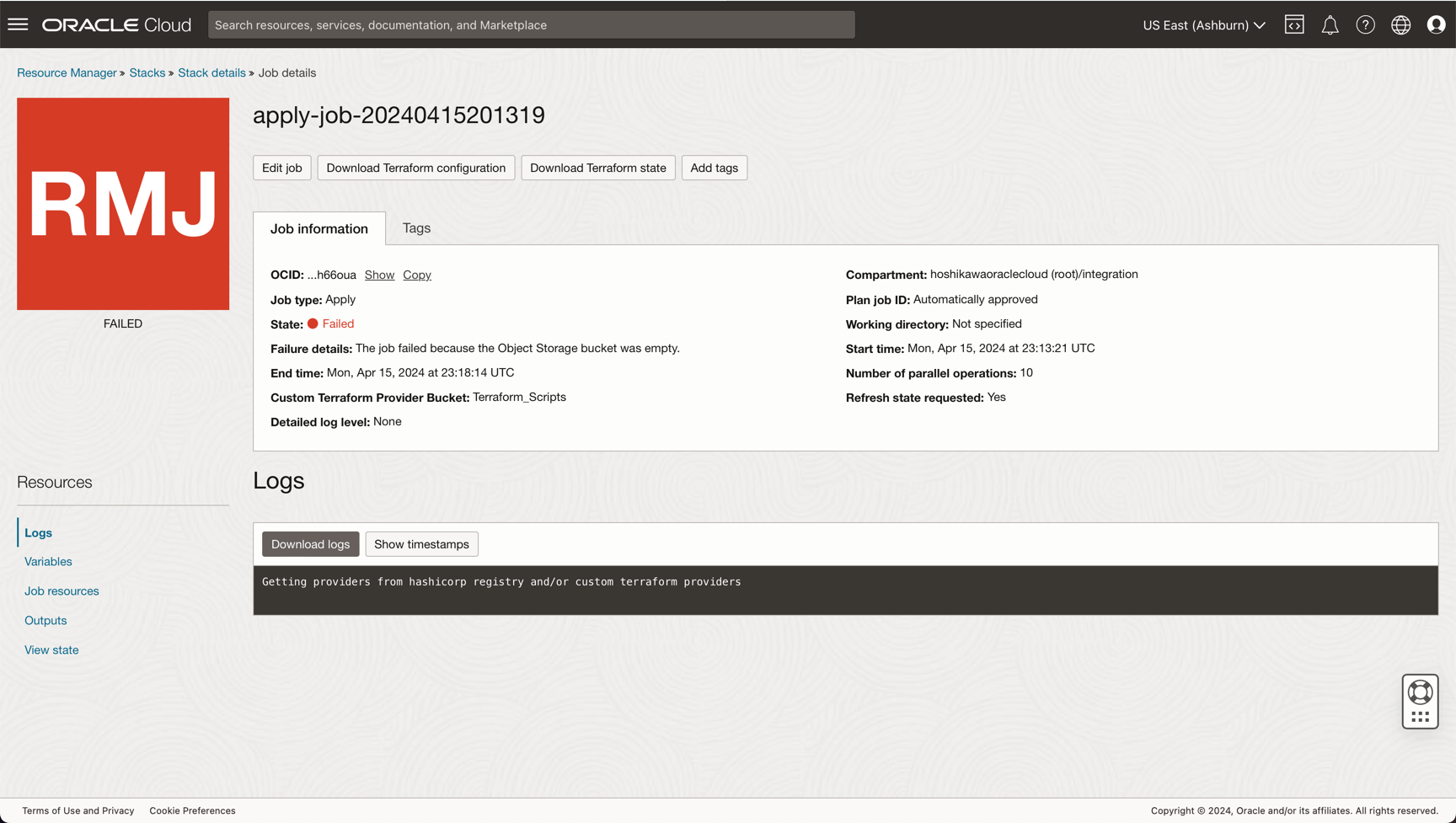Expand the US East (Ashburn) region selector
The image size is (1456, 823).
1204,25
